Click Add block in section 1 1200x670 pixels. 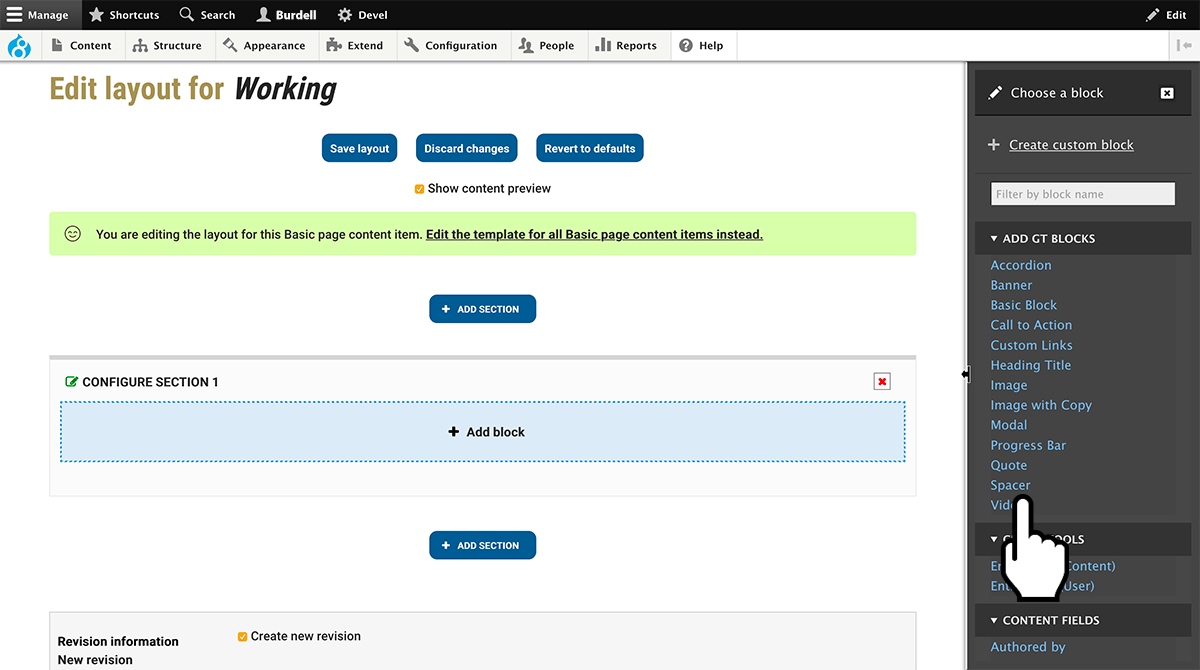483,432
